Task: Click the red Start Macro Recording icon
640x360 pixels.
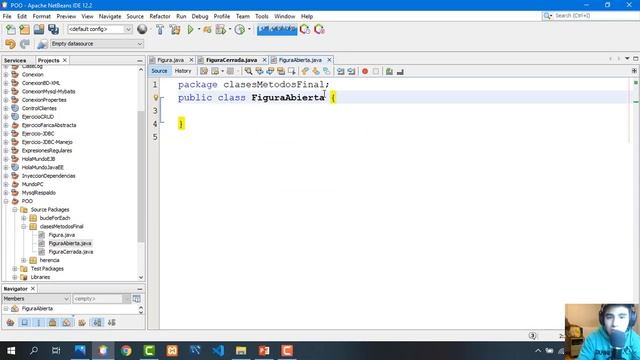Action: click(x=365, y=71)
